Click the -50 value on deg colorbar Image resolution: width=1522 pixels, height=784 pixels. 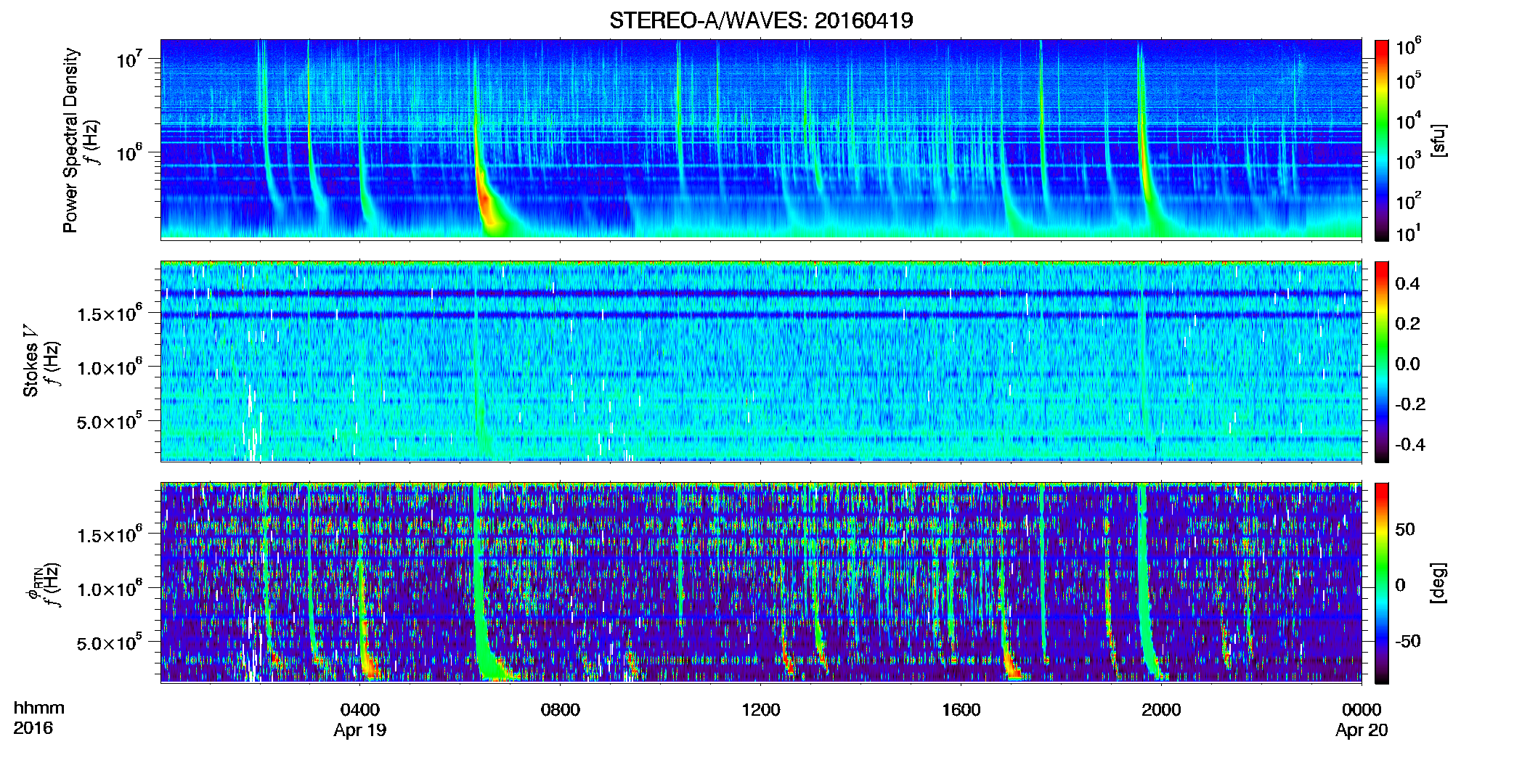tap(1408, 641)
